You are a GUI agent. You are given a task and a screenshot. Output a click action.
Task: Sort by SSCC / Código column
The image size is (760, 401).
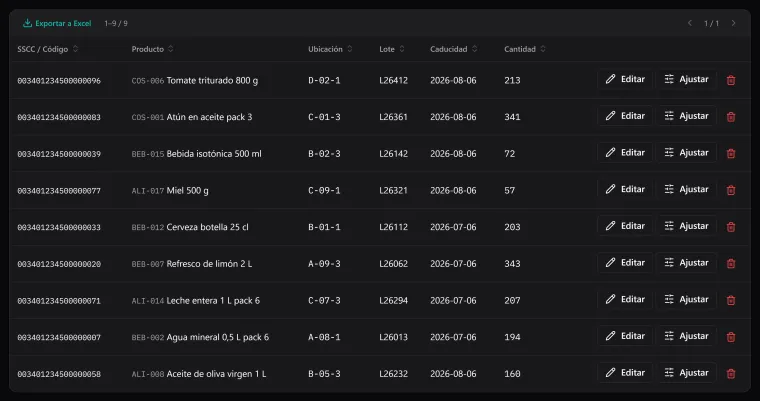tap(48, 49)
